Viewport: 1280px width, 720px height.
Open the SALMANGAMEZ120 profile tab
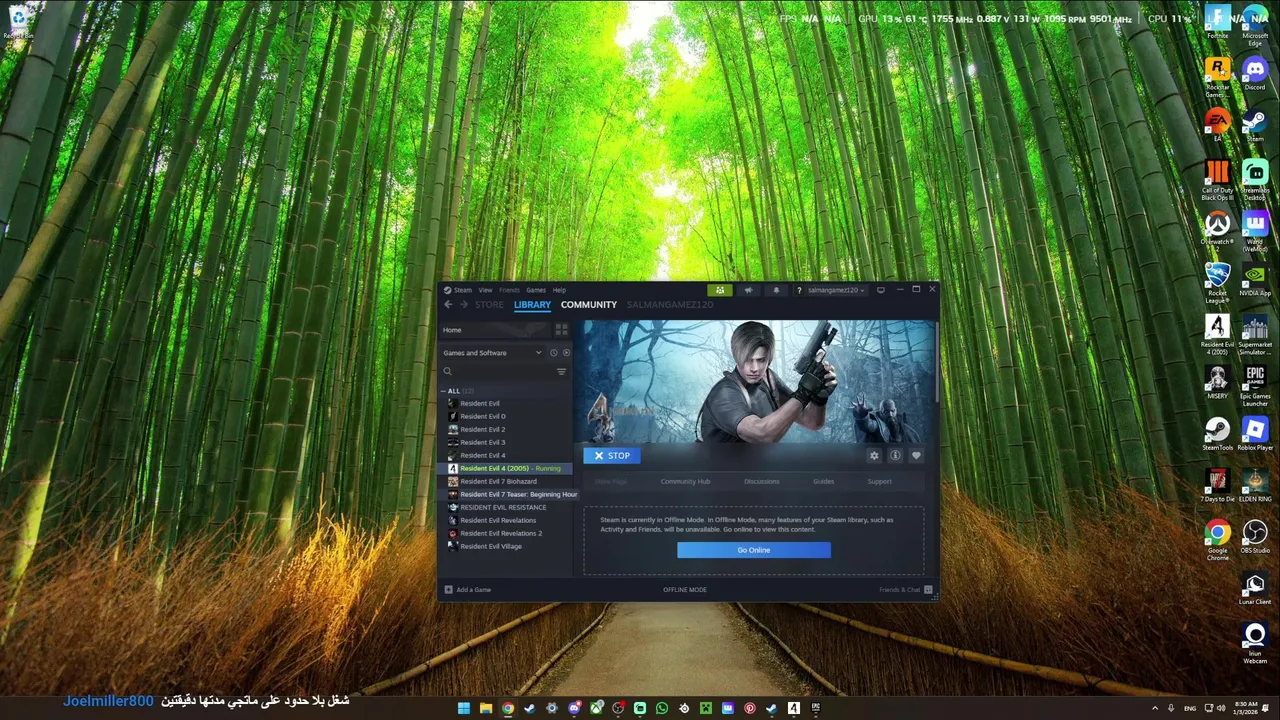(670, 305)
